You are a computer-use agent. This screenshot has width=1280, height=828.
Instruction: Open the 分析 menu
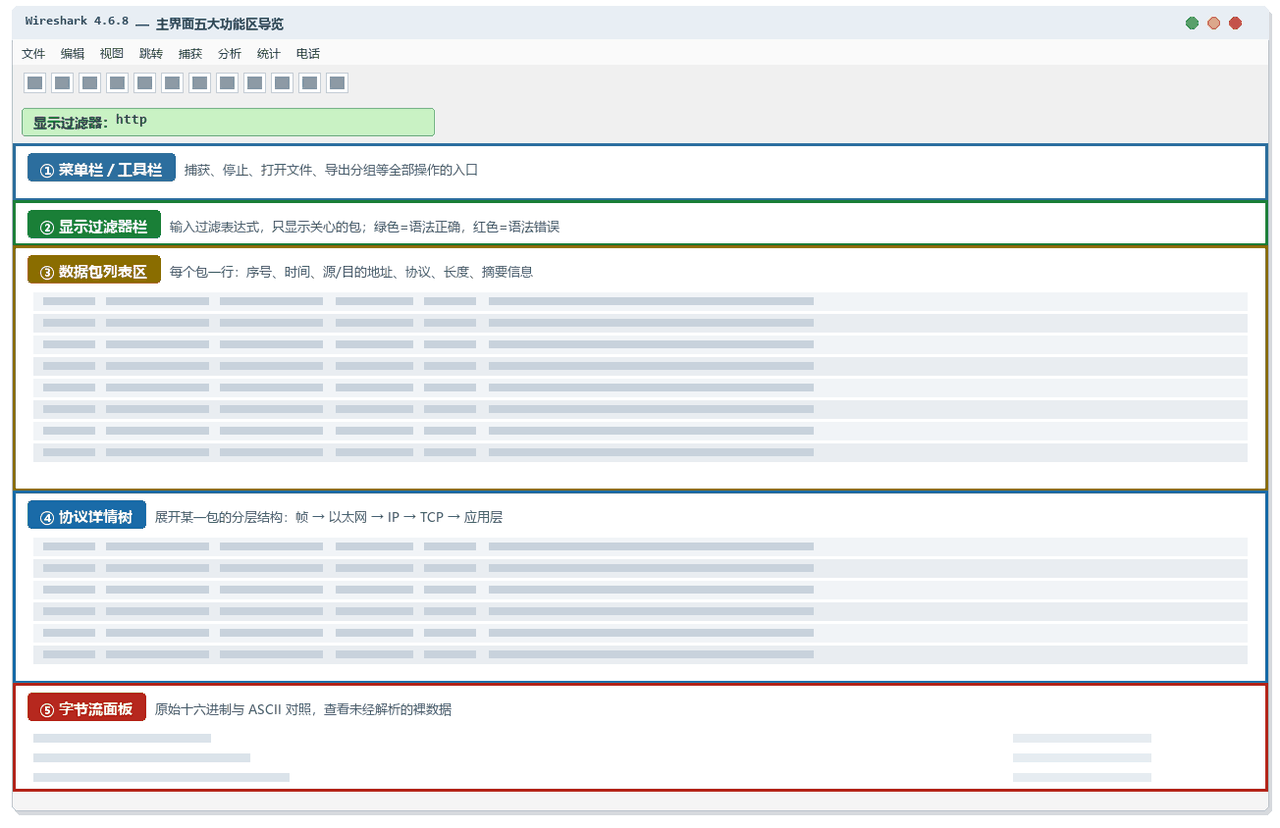pos(230,54)
